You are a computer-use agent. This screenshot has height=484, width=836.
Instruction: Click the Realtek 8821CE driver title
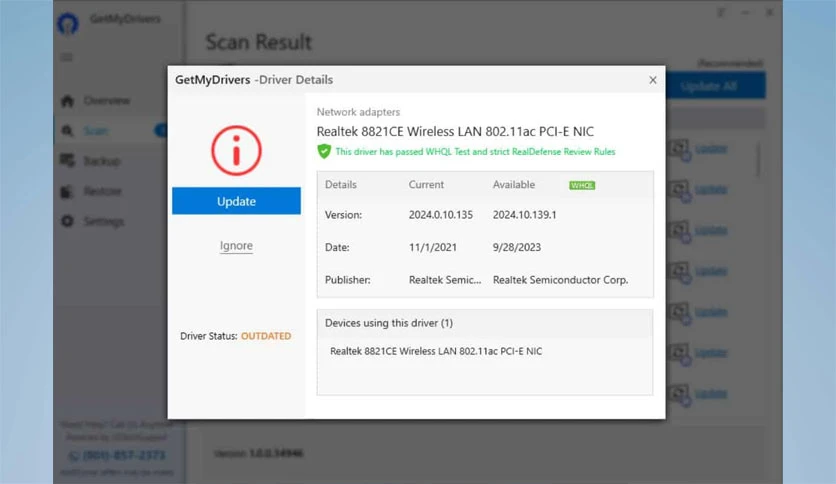click(455, 132)
